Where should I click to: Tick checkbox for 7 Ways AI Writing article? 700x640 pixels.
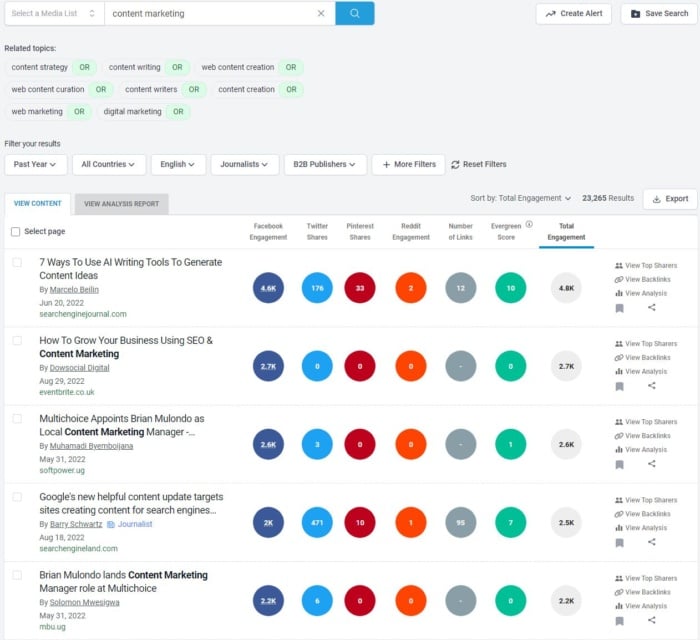[x=17, y=263]
